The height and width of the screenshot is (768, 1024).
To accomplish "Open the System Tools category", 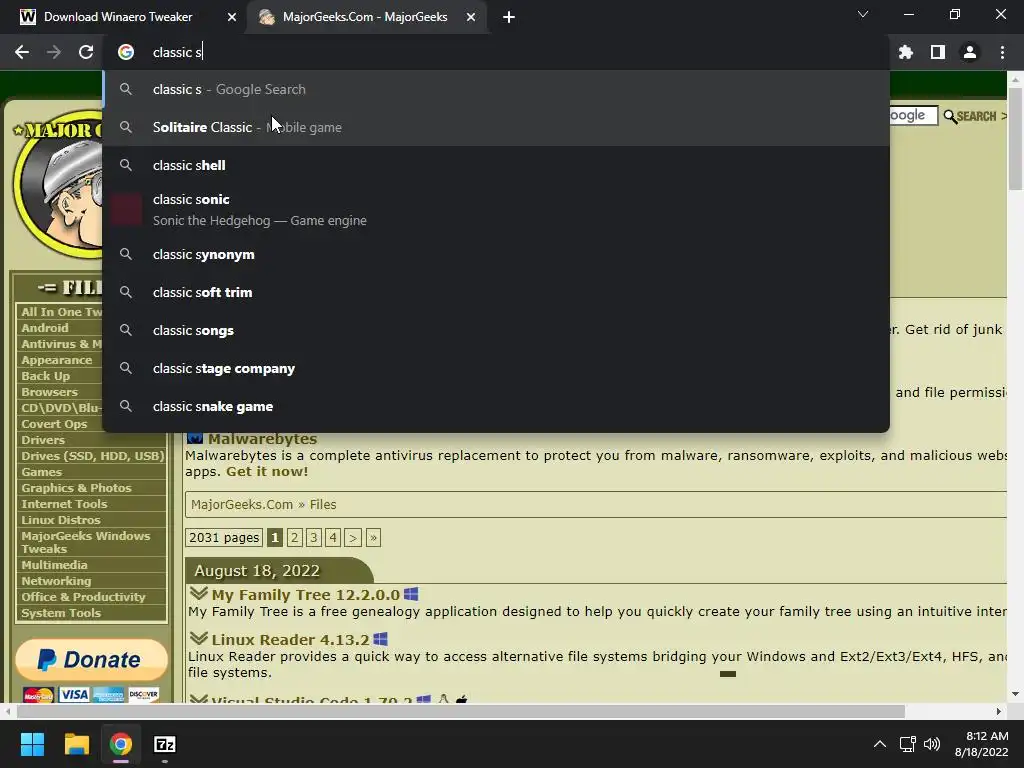I will [x=61, y=613].
